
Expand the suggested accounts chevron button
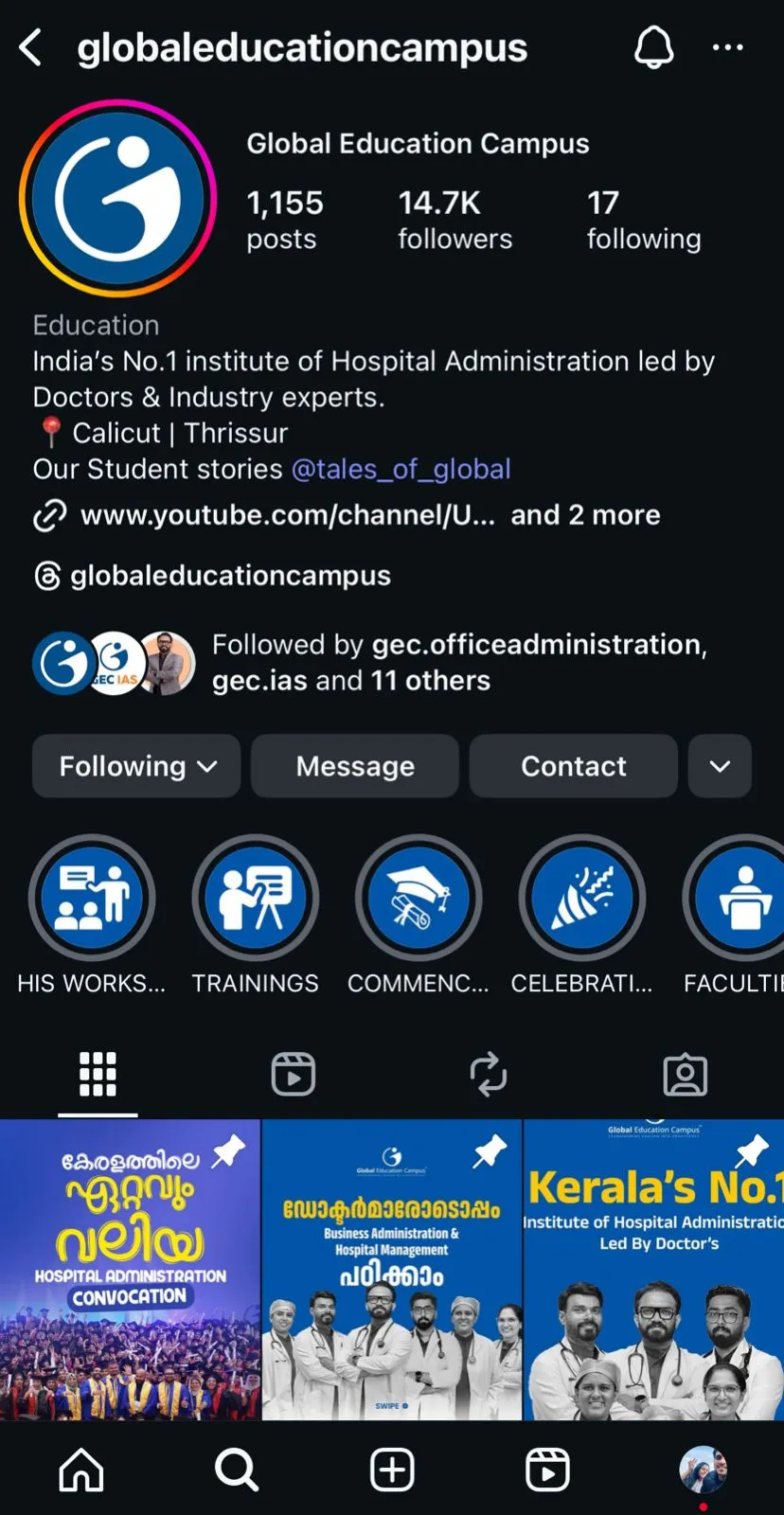tap(720, 766)
